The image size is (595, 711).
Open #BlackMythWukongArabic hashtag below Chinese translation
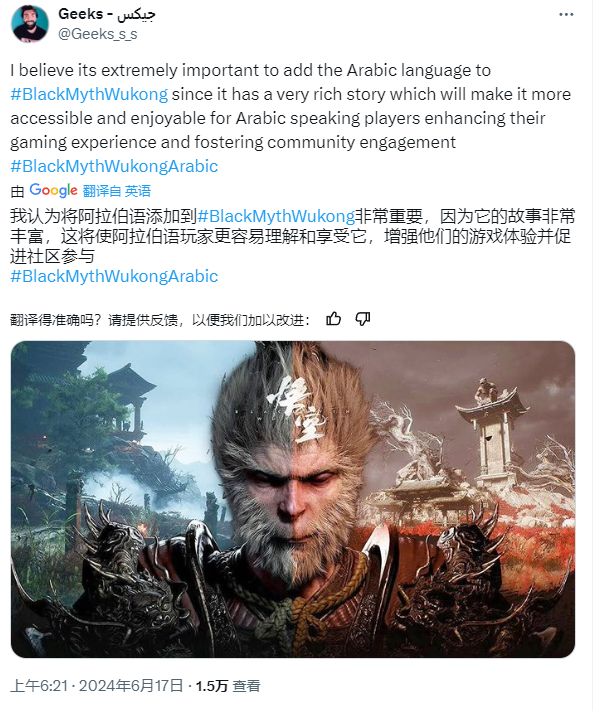click(x=114, y=276)
